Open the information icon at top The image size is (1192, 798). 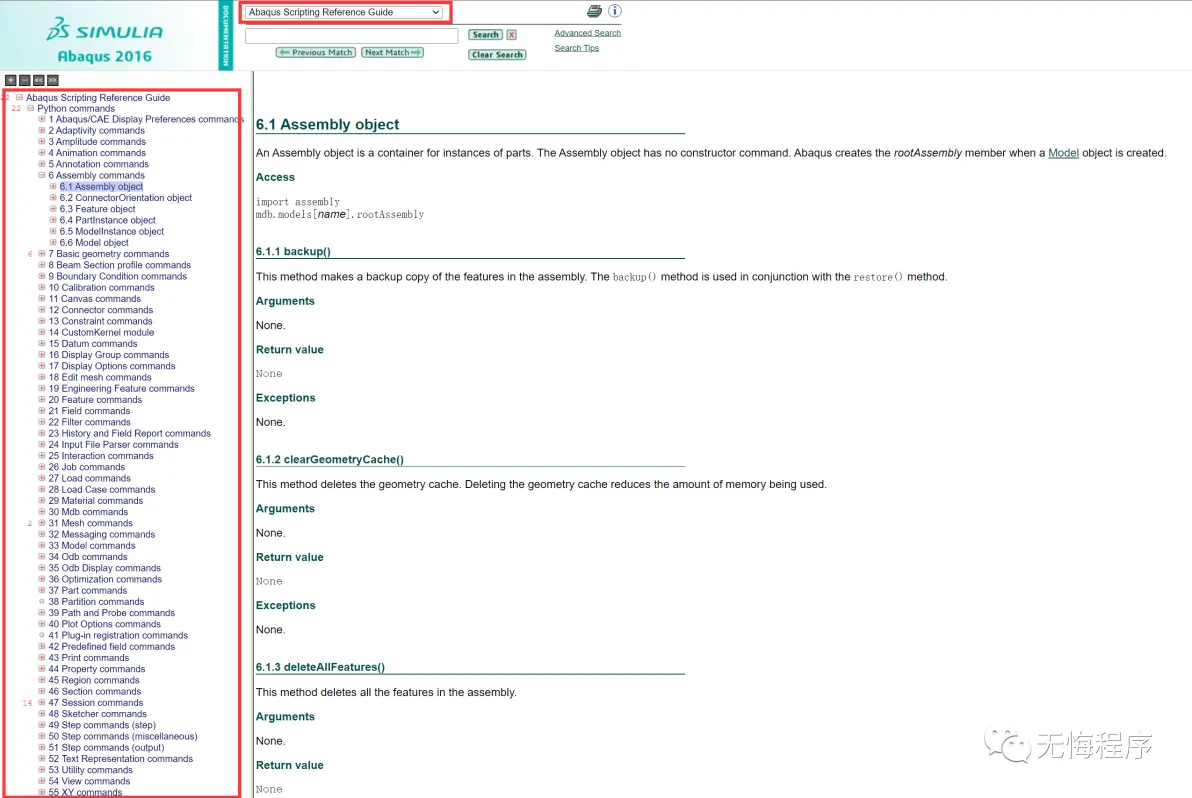click(615, 11)
